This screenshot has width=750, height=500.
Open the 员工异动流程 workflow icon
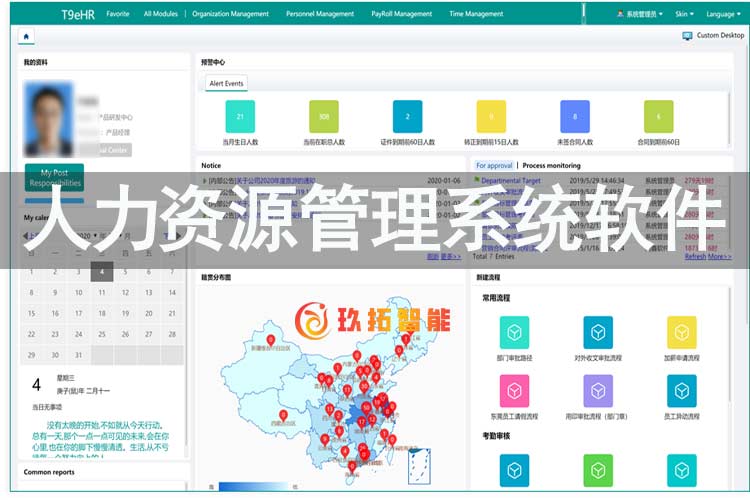click(x=681, y=390)
